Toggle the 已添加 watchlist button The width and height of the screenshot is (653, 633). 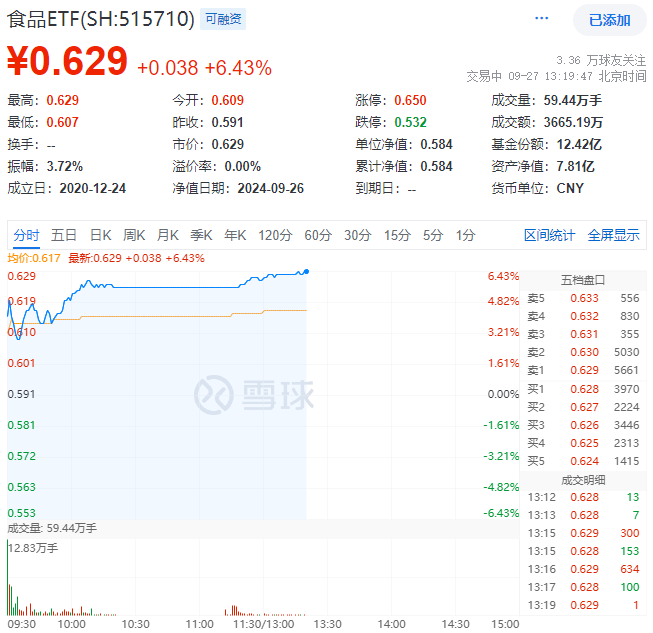tap(609, 20)
